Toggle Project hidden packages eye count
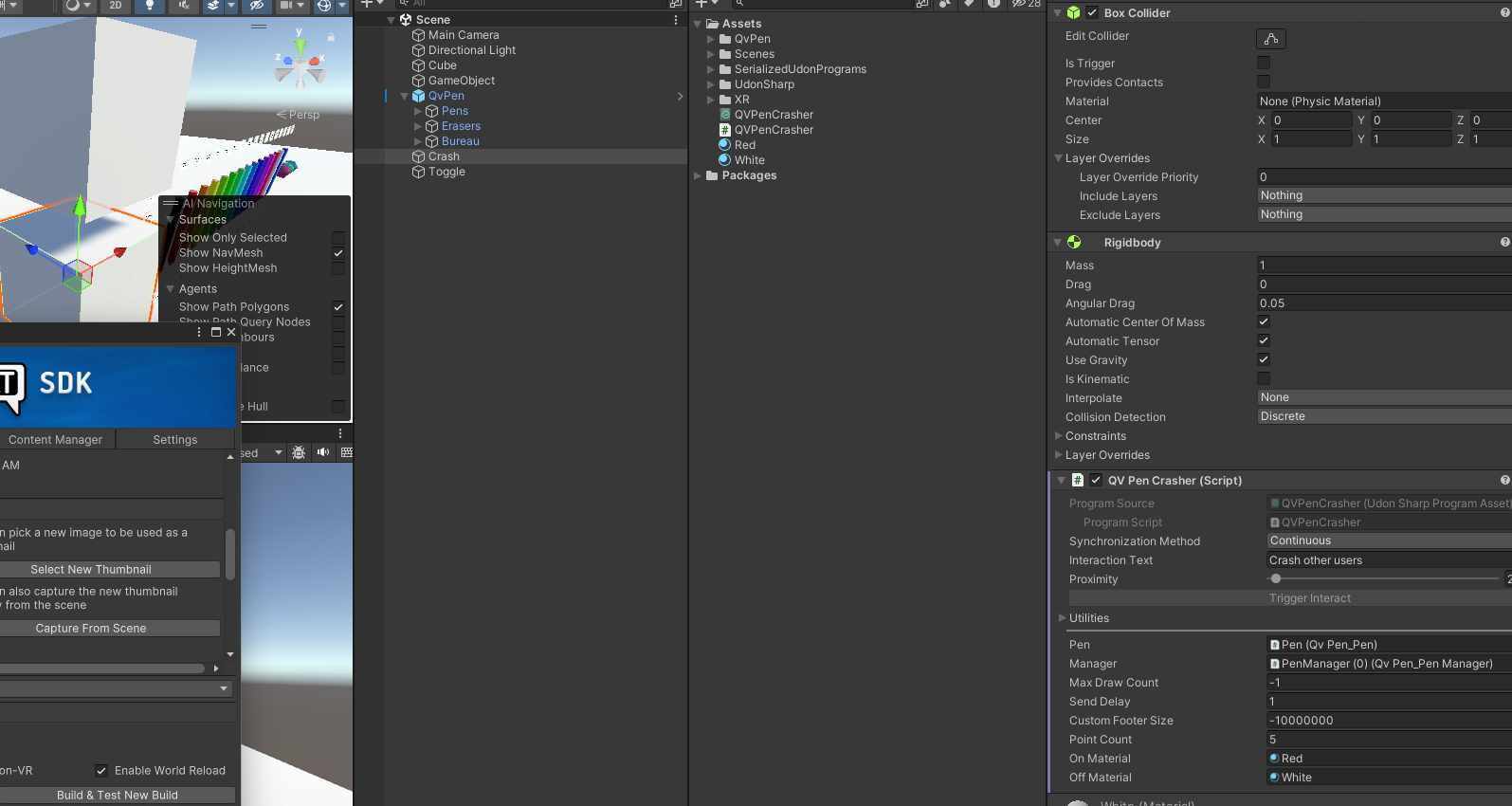Image resolution: width=1512 pixels, height=806 pixels. tap(1026, 4)
